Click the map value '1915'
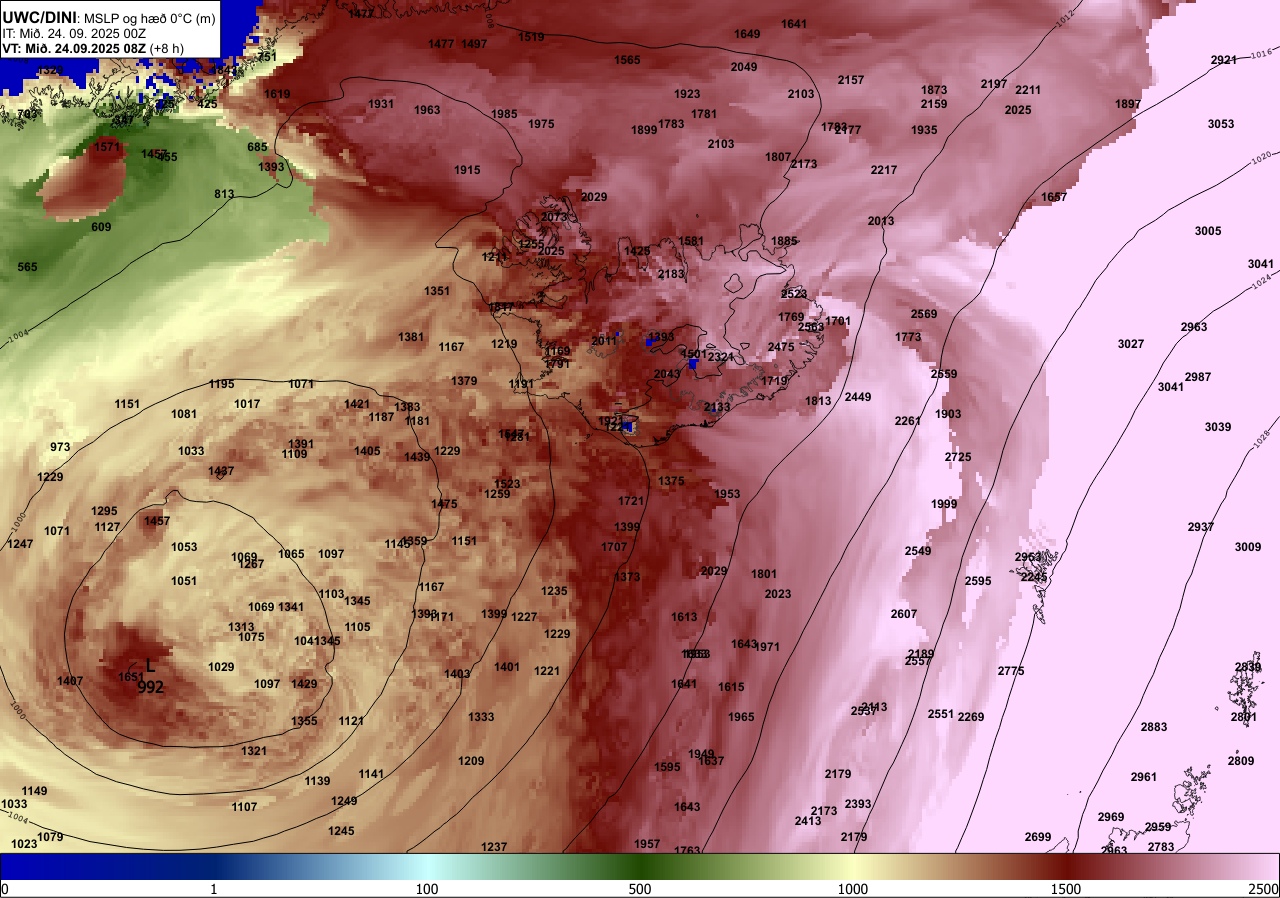1280x898 pixels. pyautogui.click(x=467, y=170)
